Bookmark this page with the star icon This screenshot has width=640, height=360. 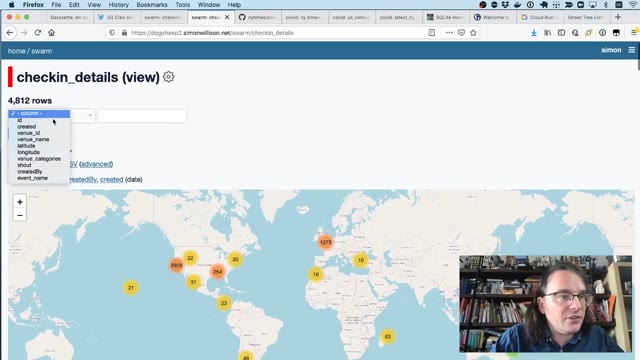[473, 33]
